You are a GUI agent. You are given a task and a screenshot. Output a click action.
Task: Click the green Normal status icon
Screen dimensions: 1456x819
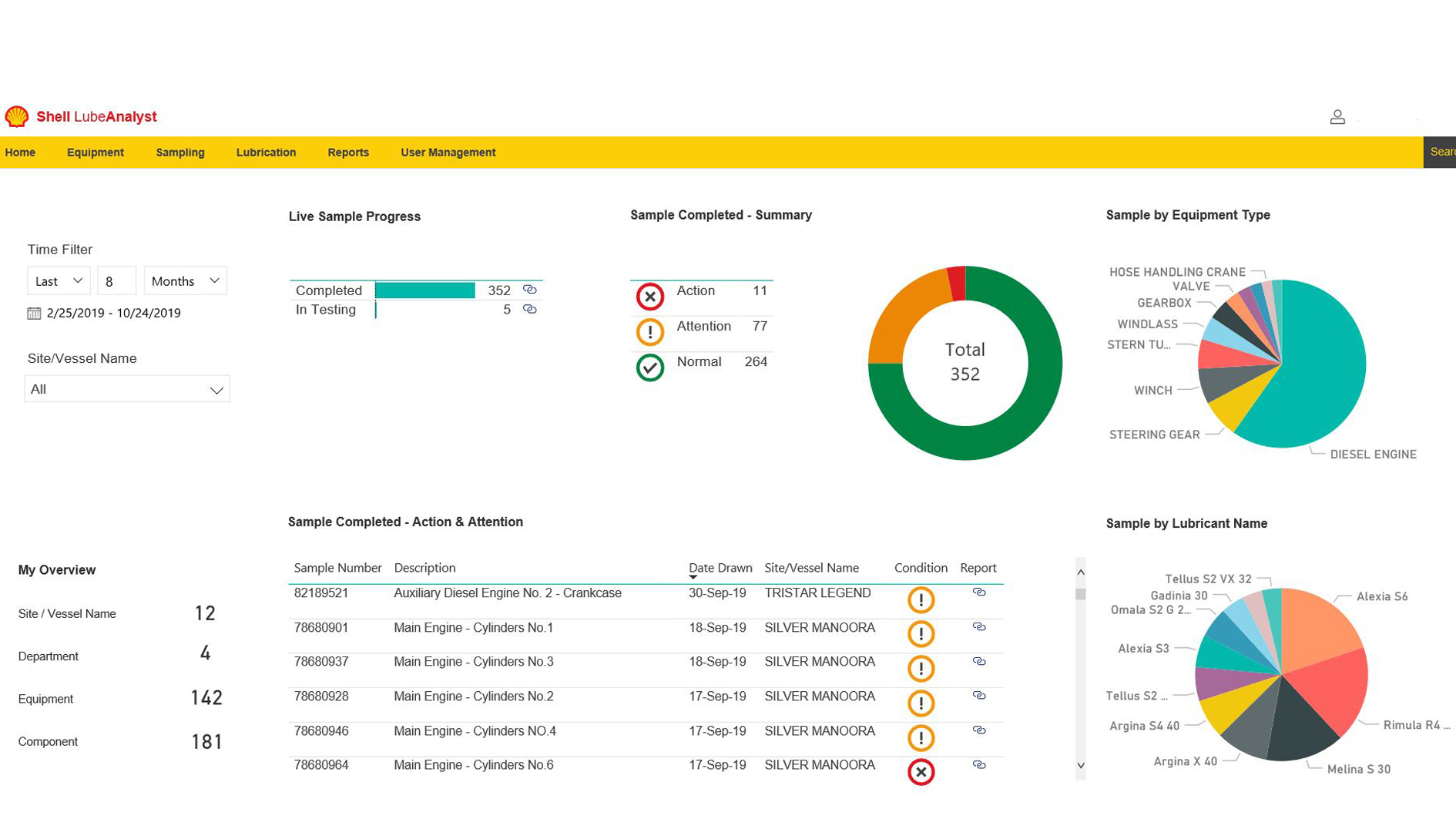point(650,368)
